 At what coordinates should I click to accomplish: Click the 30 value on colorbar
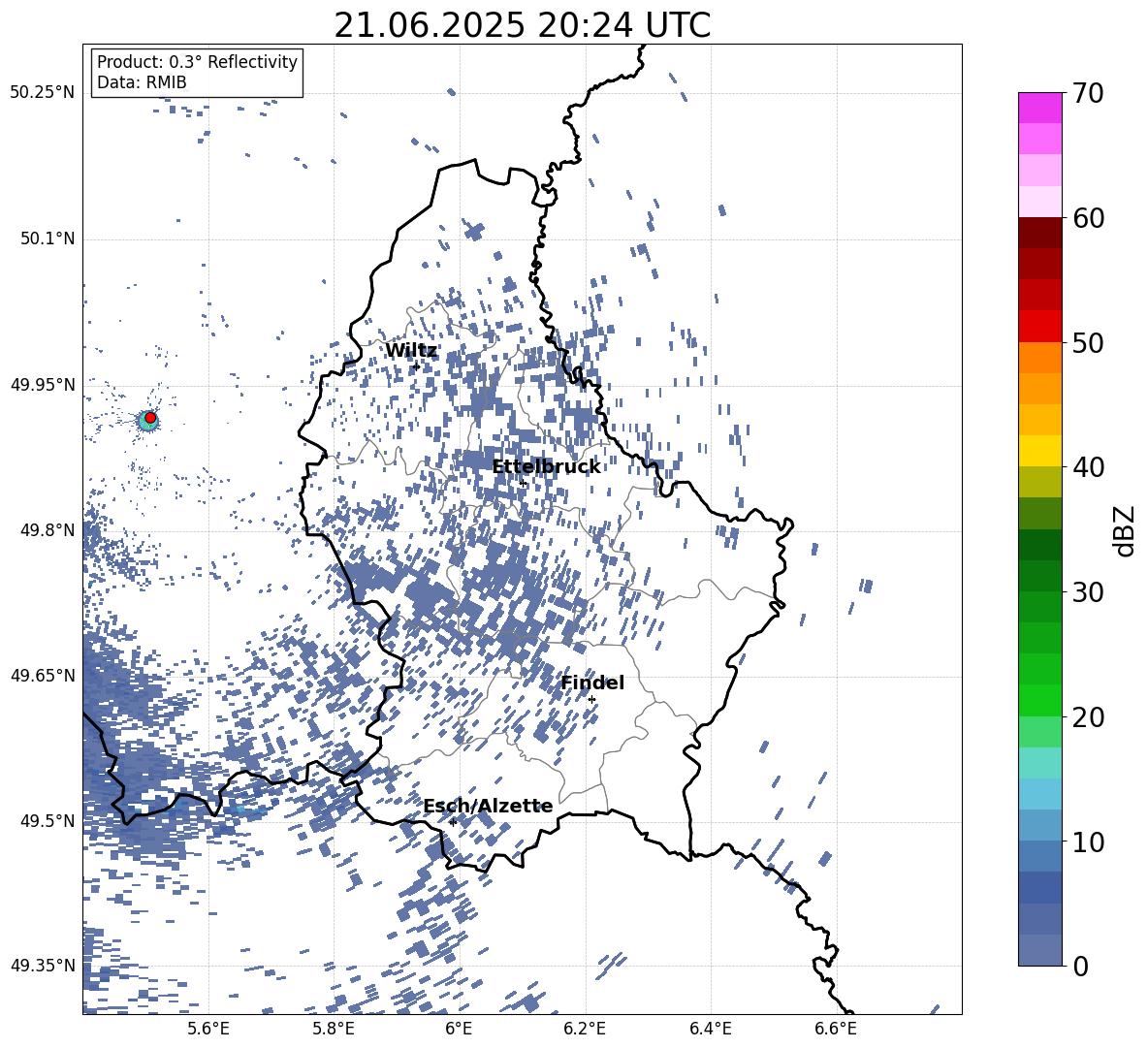point(1088,591)
